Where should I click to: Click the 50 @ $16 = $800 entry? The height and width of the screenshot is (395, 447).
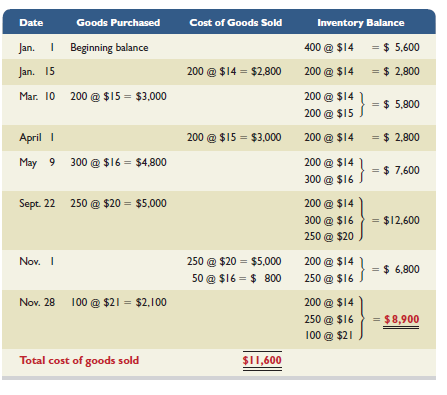point(236,278)
